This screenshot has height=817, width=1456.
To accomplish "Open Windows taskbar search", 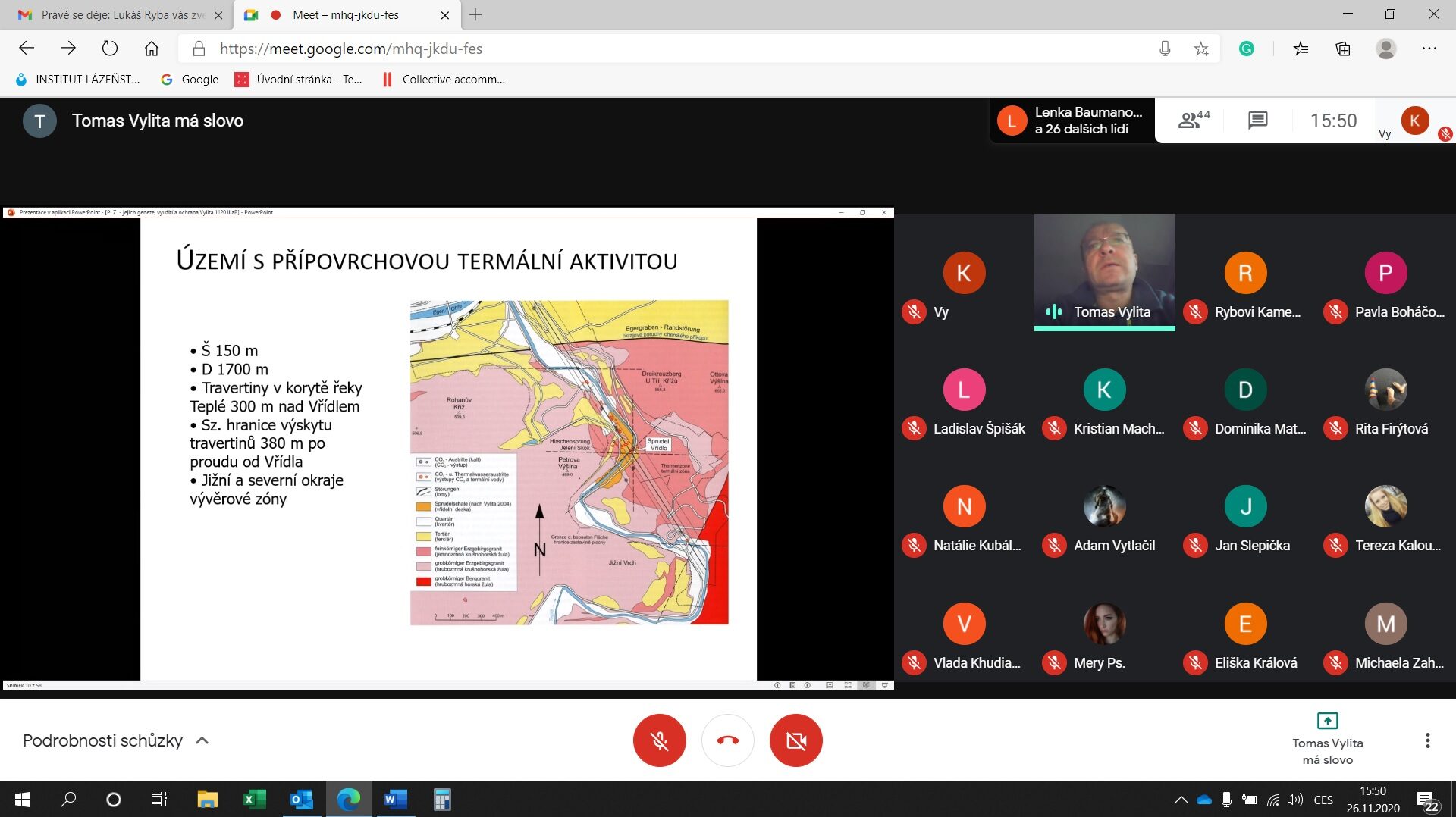I will tap(68, 800).
